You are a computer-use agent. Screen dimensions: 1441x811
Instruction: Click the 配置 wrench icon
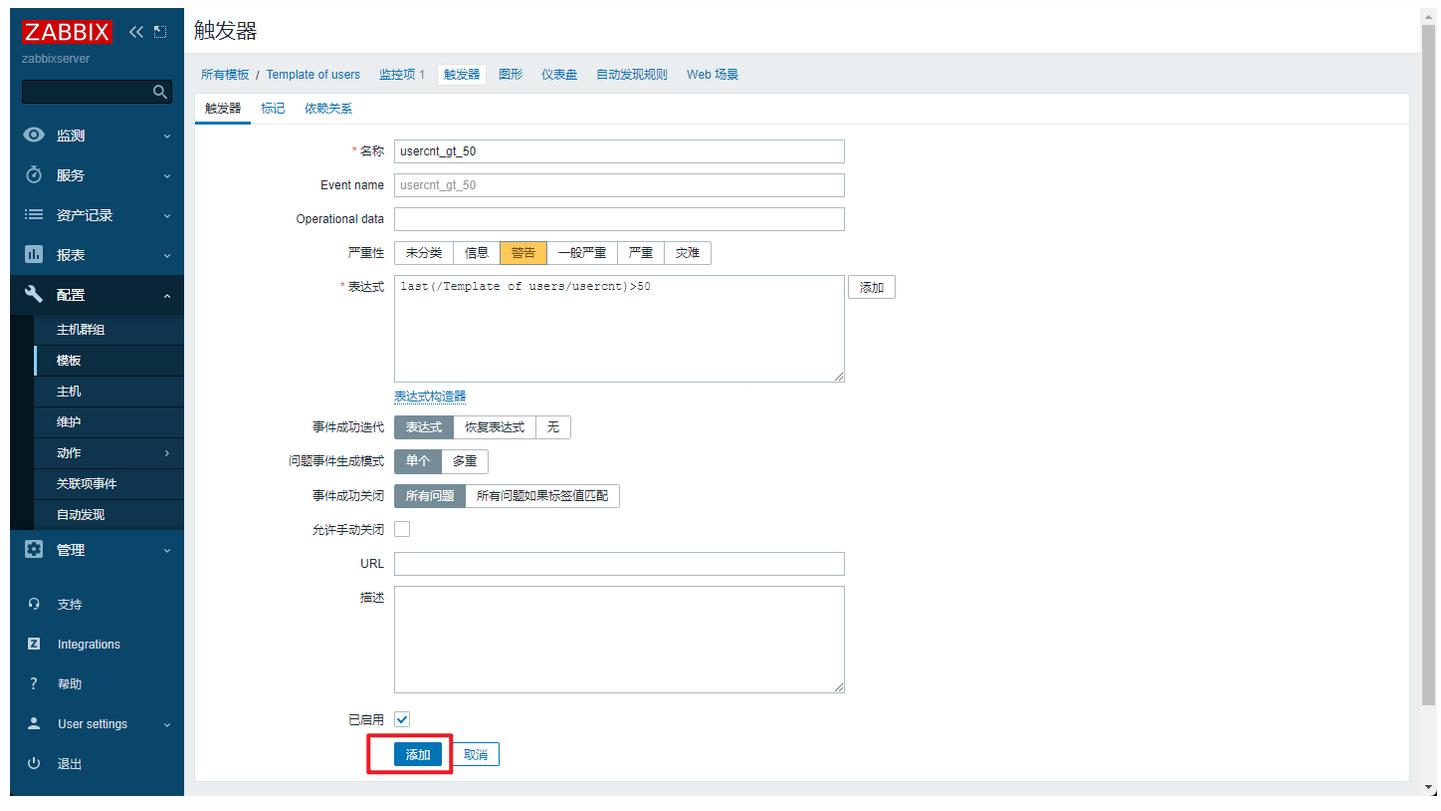tap(34, 295)
